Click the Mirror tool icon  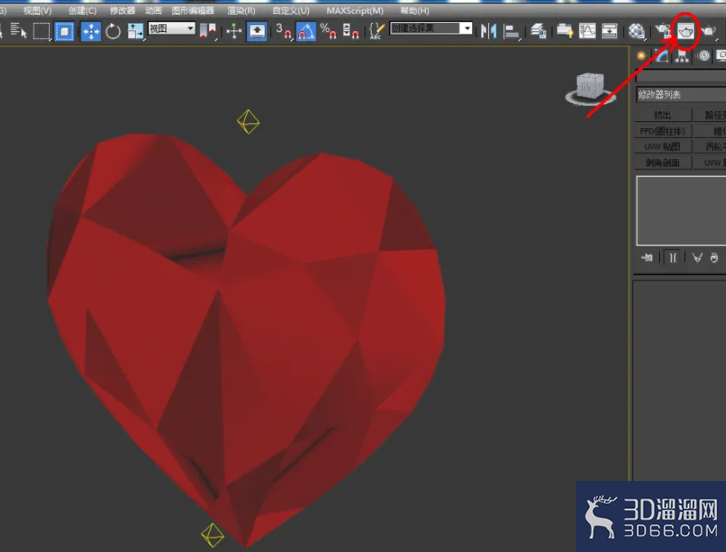pyautogui.click(x=488, y=31)
